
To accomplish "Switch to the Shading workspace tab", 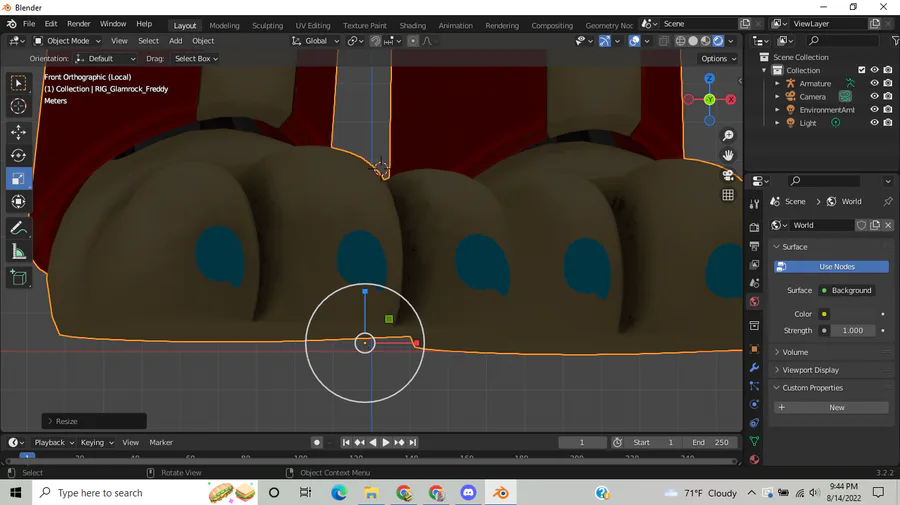I will [x=413, y=25].
